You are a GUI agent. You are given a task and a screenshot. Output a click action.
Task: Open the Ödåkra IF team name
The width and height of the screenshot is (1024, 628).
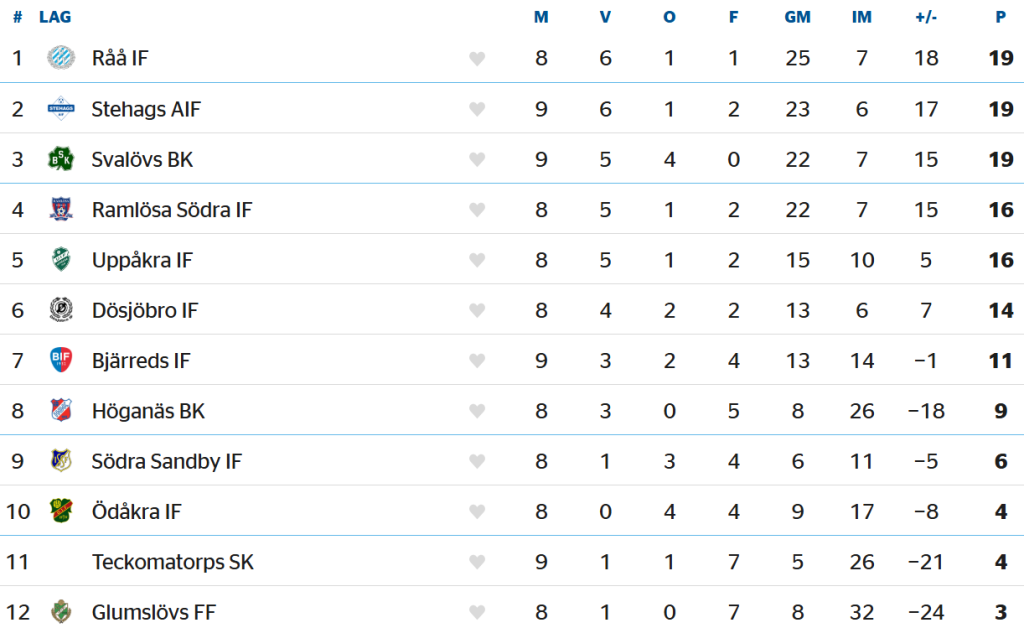coord(136,511)
